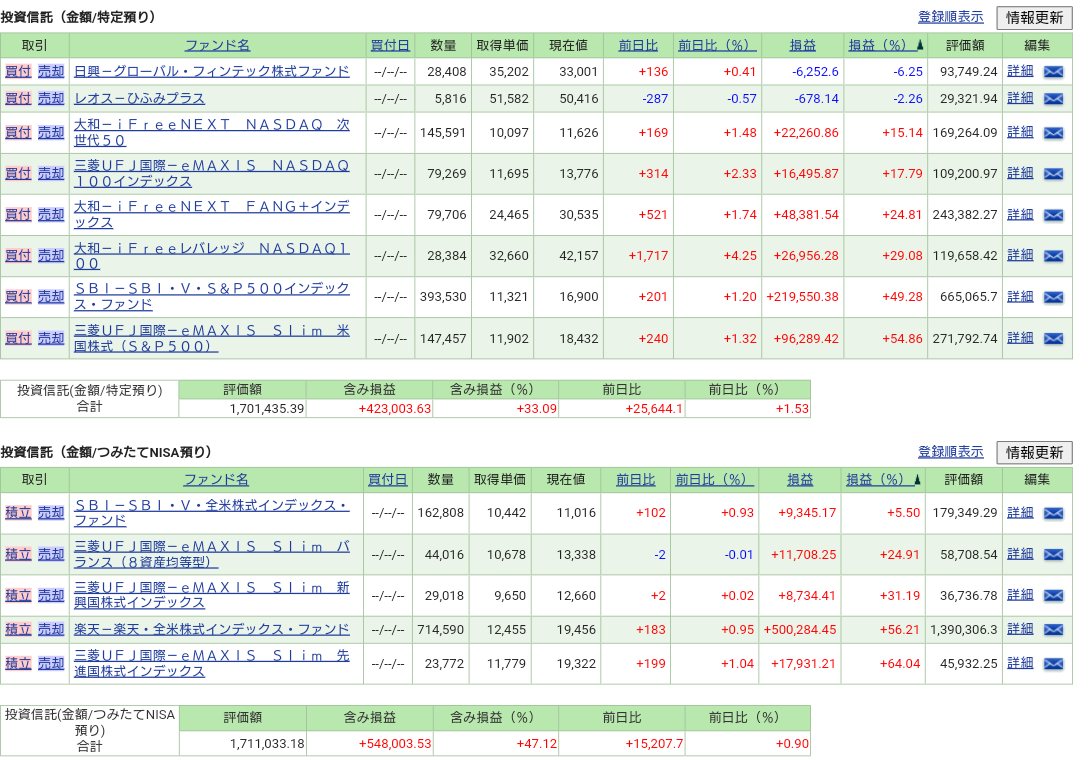Screen dimensions: 1080x772
Task: Open 日興グローバル・フィンテック株式ファンド fund link
Action: (212, 72)
